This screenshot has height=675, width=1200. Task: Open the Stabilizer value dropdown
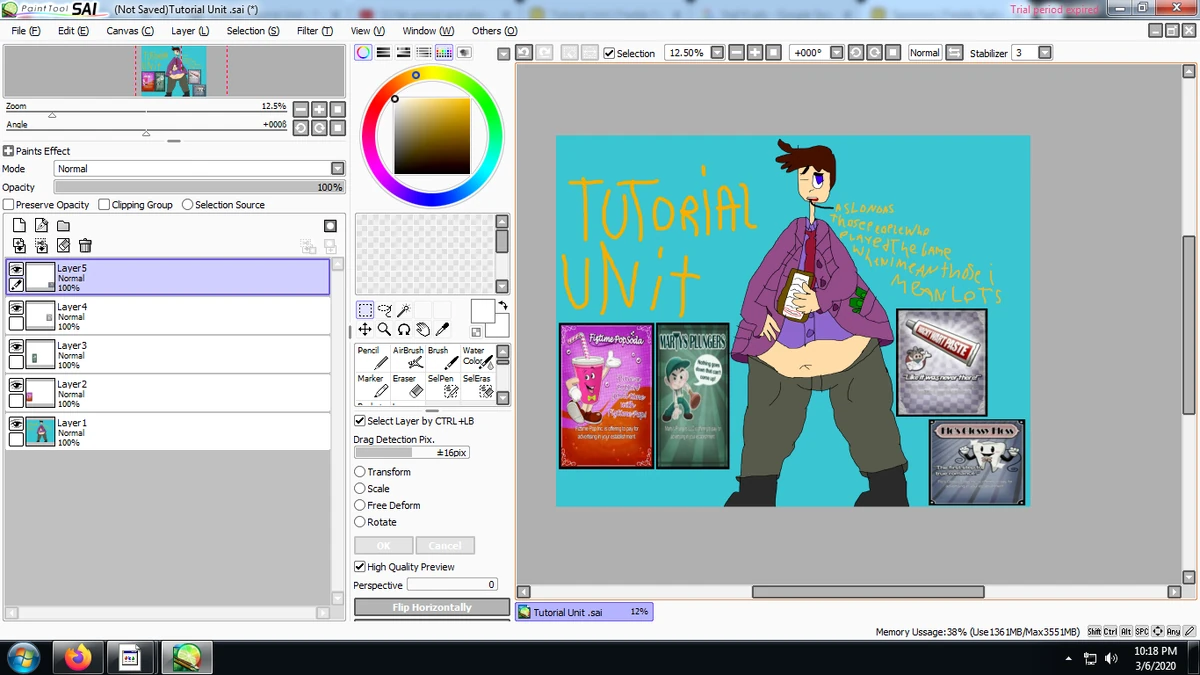[x=1045, y=53]
